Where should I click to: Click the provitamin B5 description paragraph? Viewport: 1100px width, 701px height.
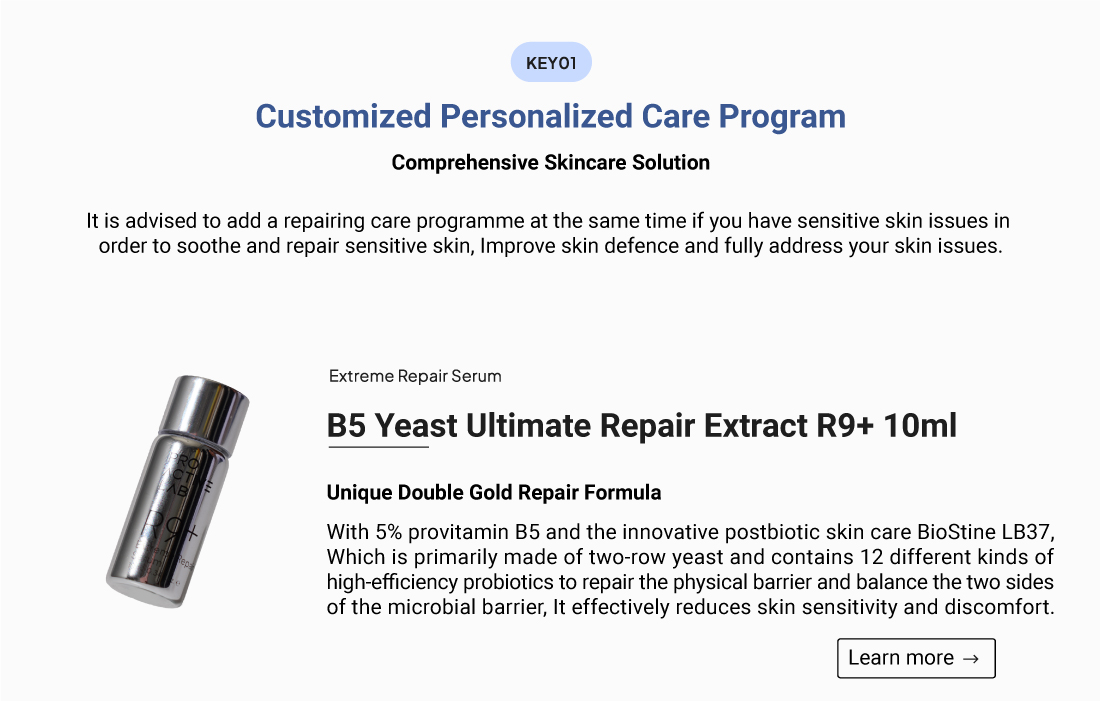pos(690,568)
